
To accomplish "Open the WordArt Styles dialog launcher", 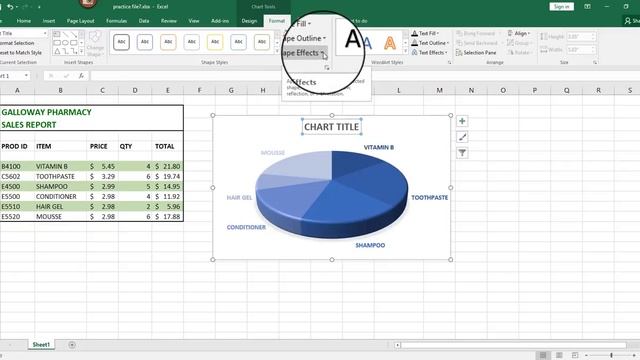I will pyautogui.click(x=449, y=62).
